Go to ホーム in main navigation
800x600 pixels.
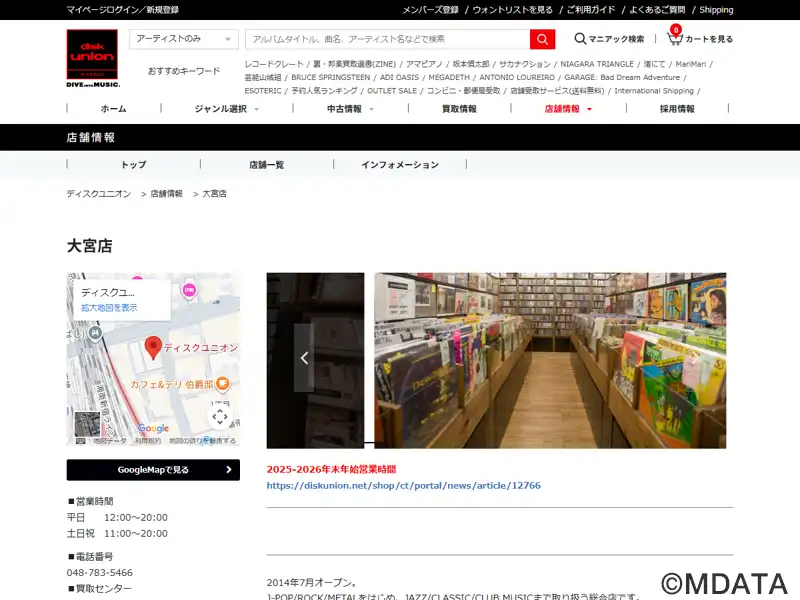pos(113,109)
